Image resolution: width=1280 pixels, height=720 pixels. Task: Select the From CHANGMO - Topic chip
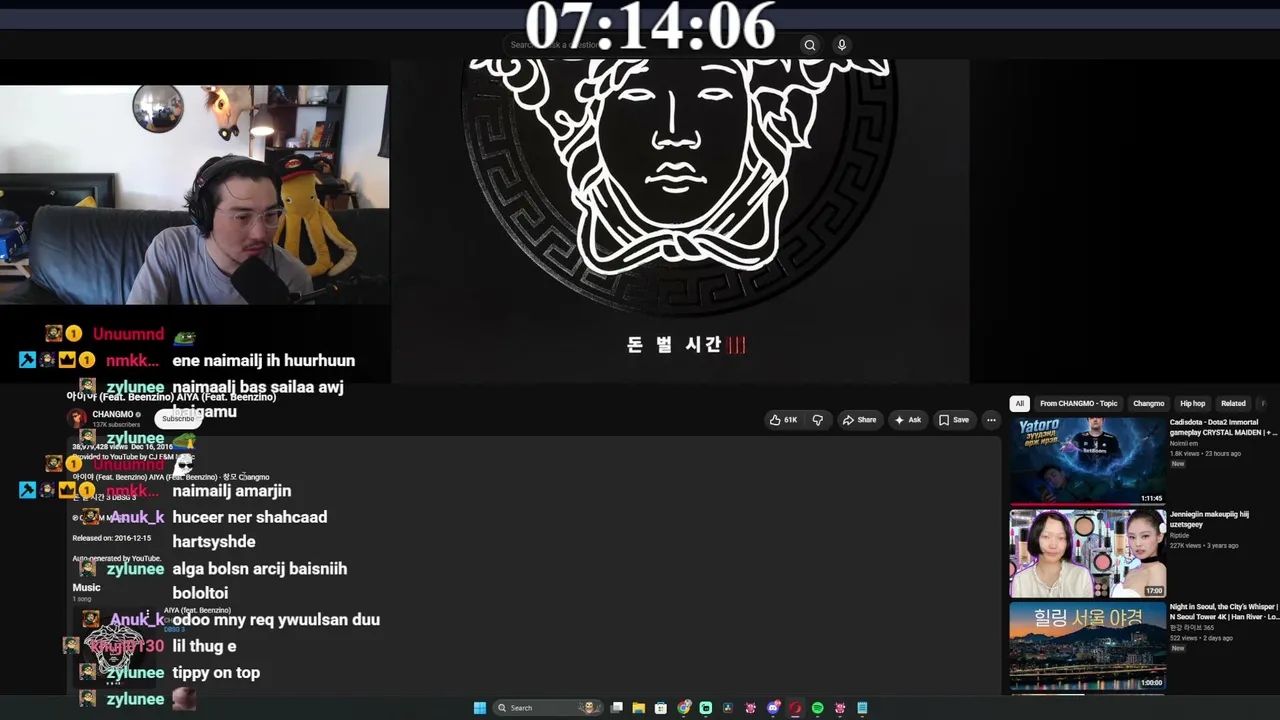[x=1078, y=404]
